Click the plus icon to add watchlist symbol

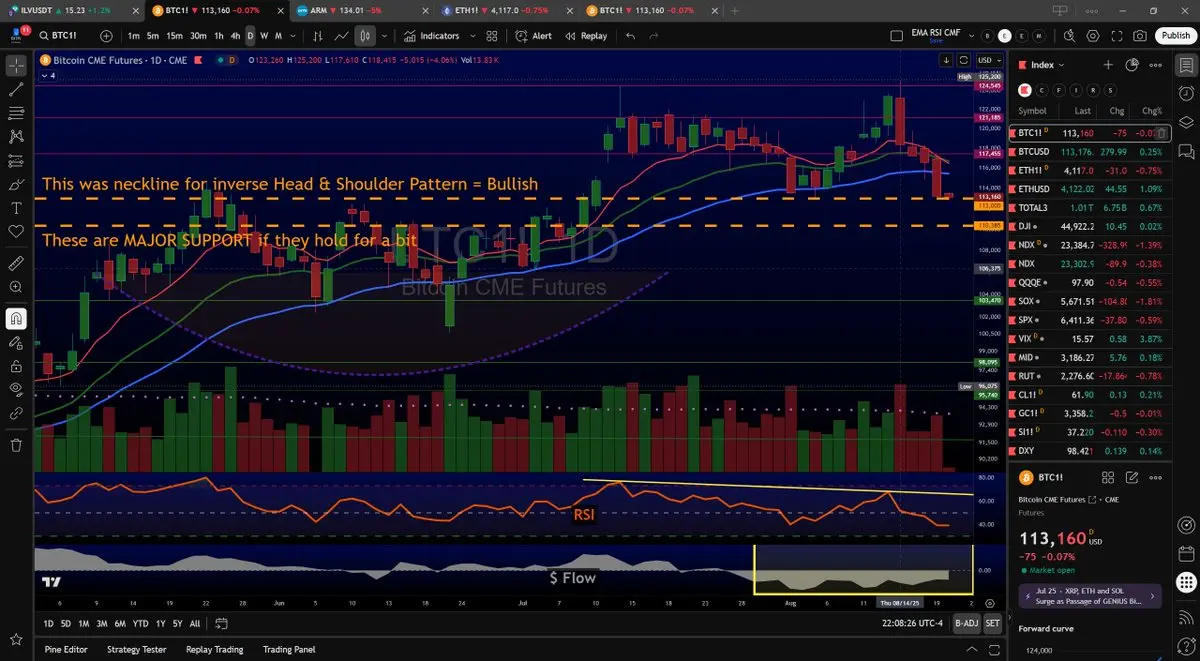[x=1108, y=65]
